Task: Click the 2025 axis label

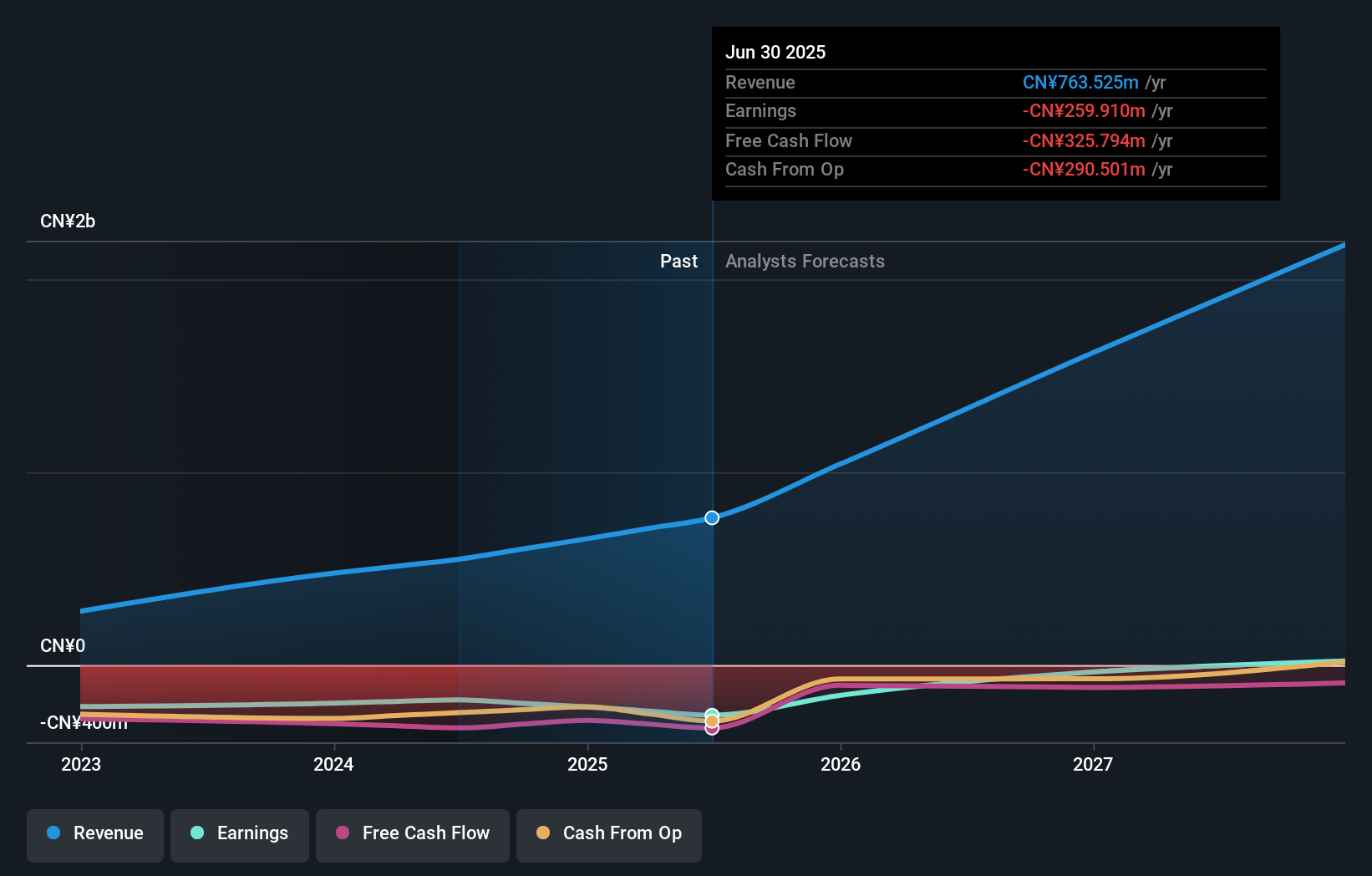Action: click(x=587, y=764)
